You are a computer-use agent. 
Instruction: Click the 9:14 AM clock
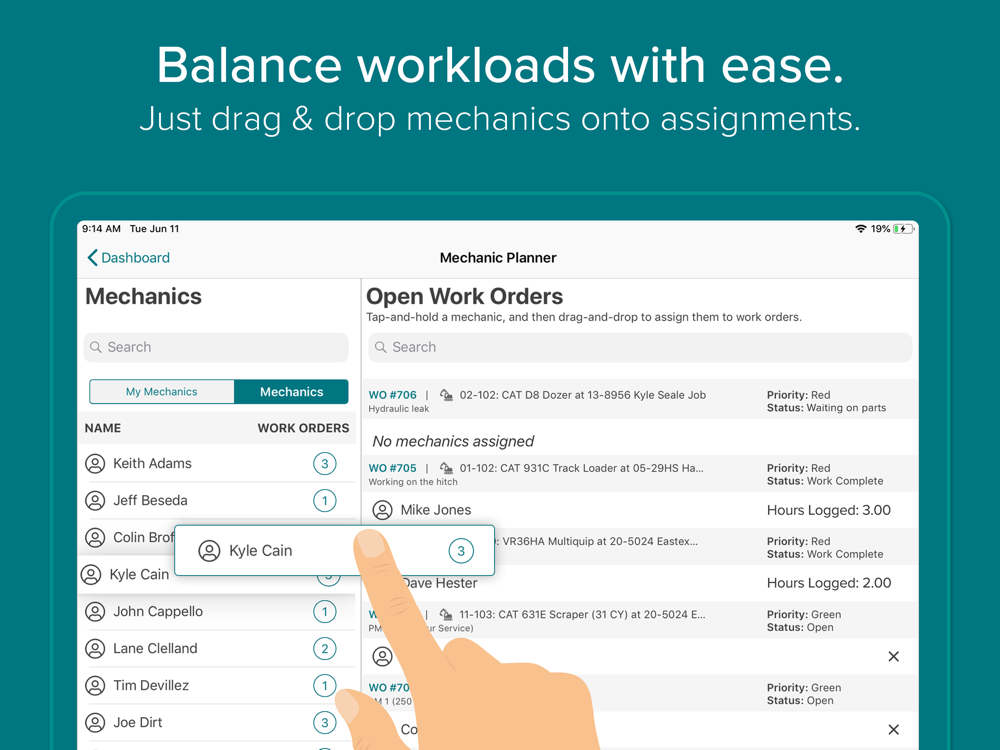tap(101, 228)
